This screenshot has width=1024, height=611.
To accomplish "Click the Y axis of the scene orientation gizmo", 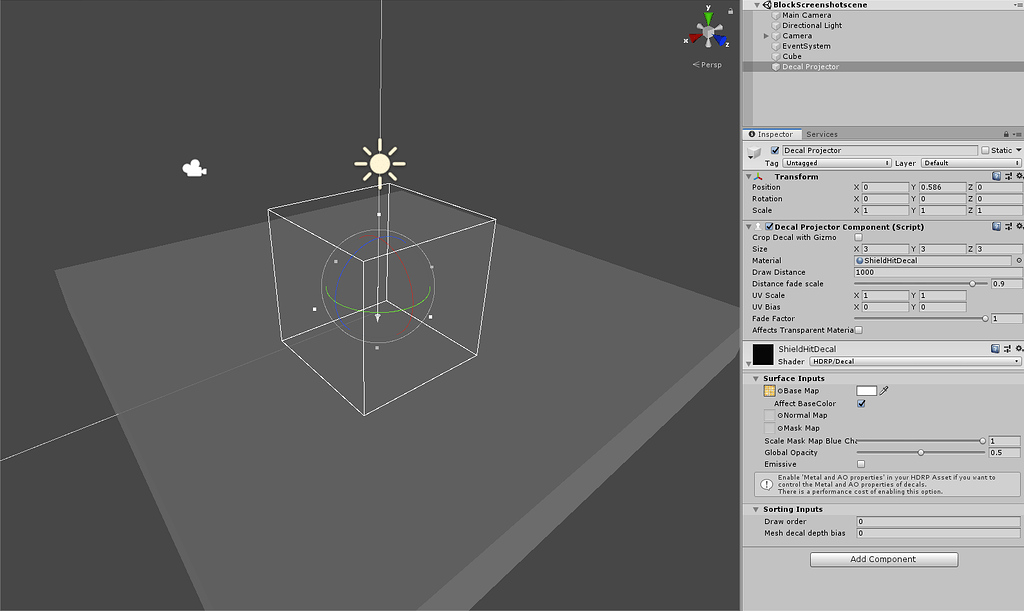I will point(709,16).
